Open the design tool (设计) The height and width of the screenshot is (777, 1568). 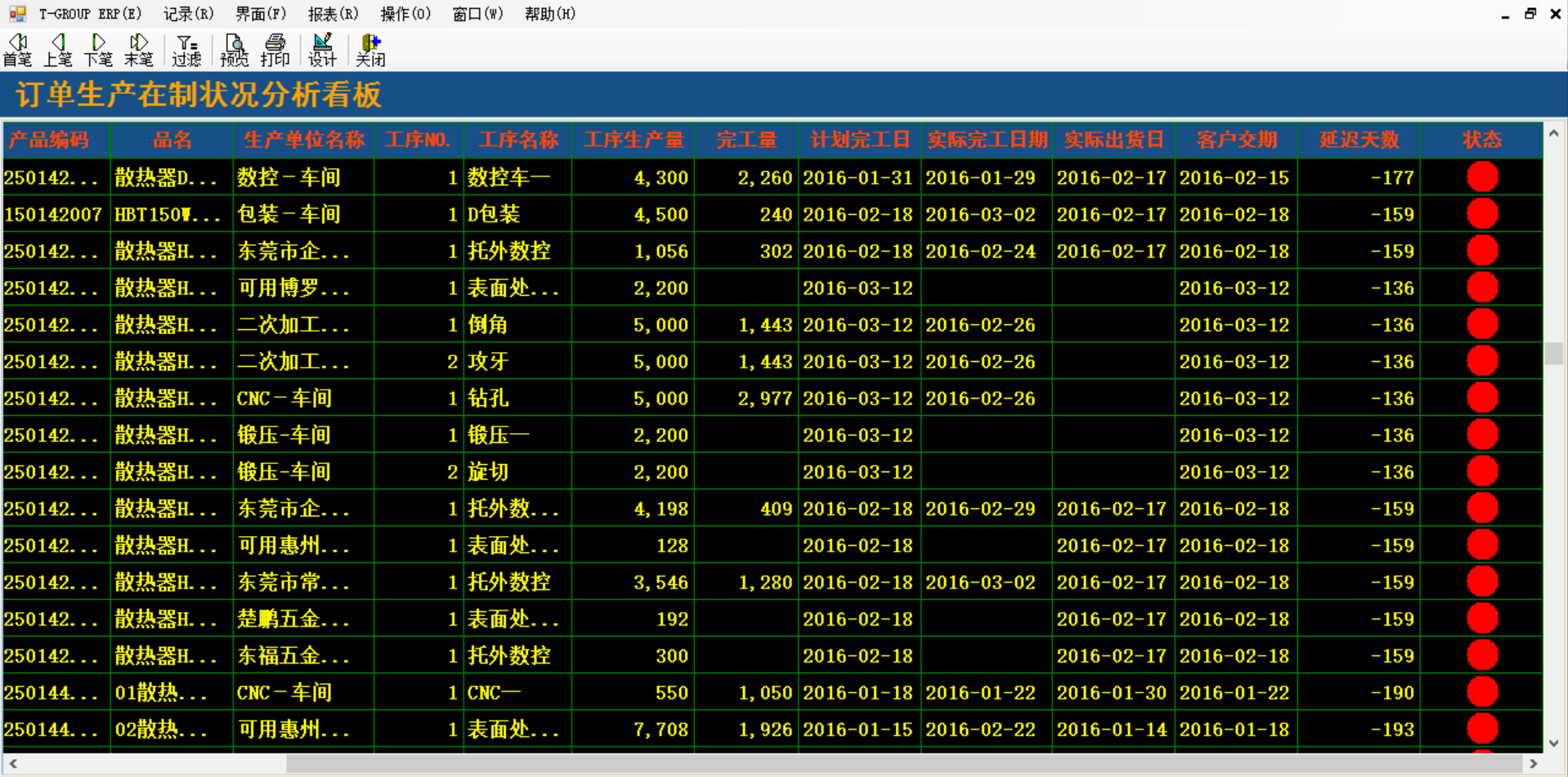pyautogui.click(x=322, y=50)
